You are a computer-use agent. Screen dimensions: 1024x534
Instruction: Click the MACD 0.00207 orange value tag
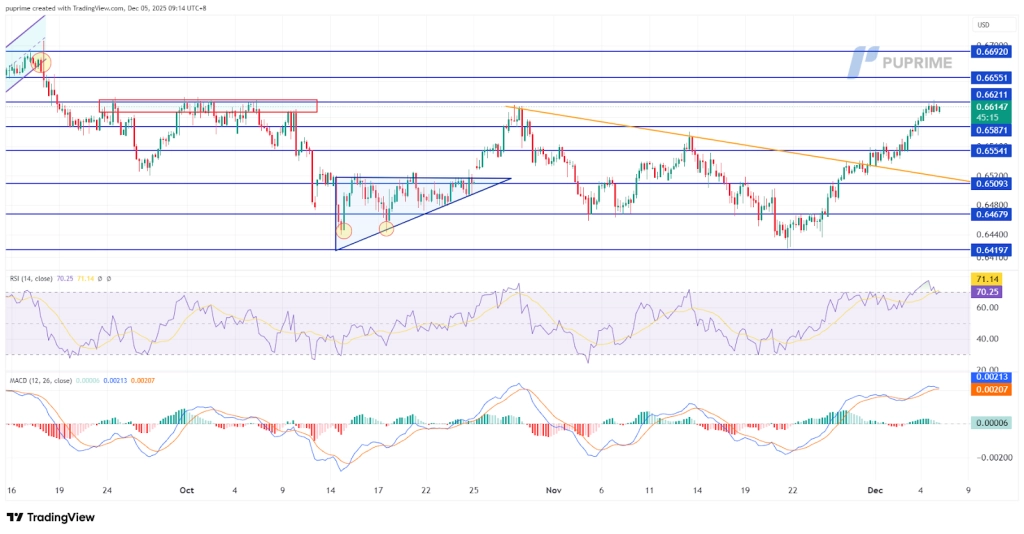(991, 391)
